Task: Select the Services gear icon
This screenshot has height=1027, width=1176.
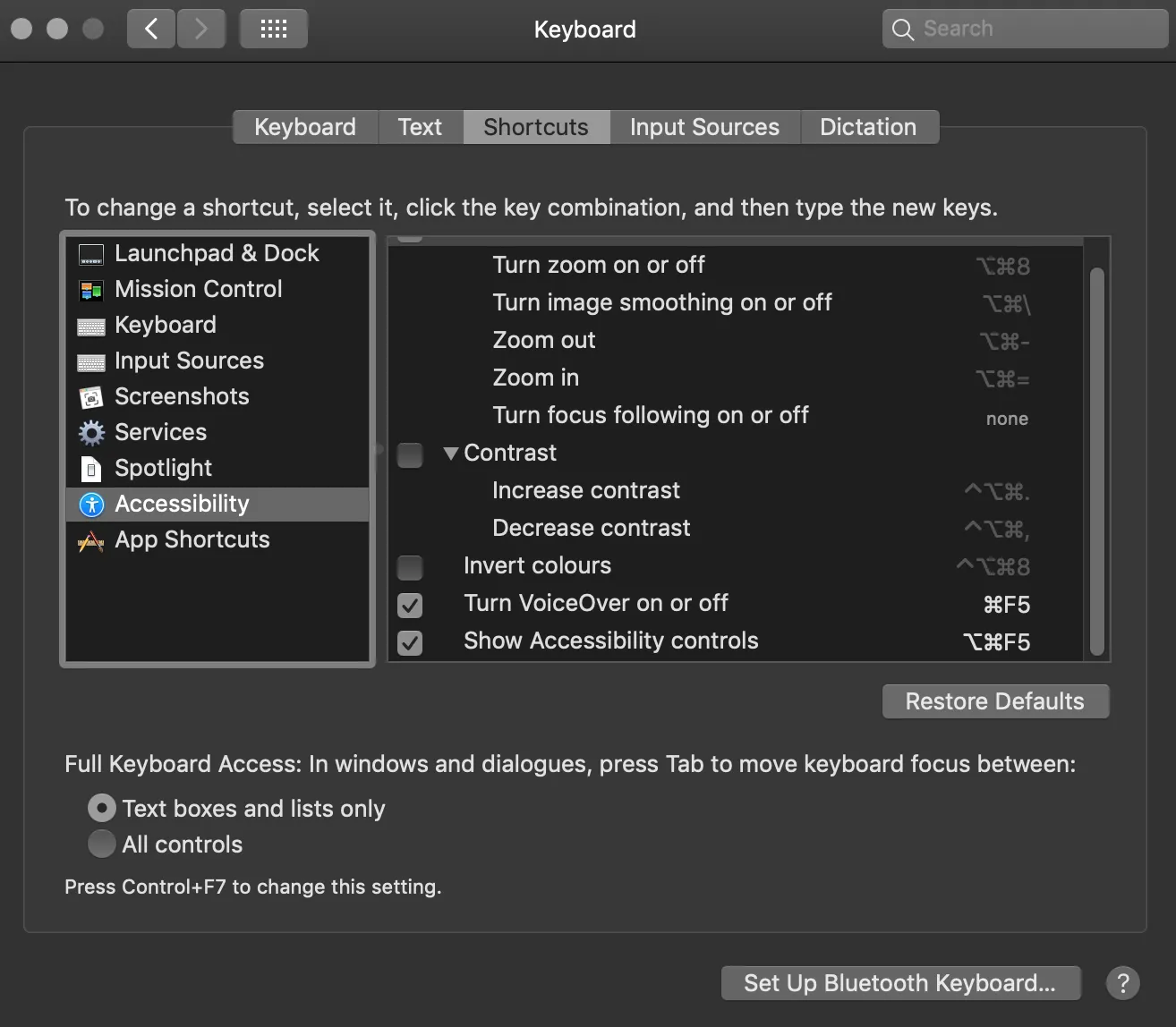Action: point(91,433)
